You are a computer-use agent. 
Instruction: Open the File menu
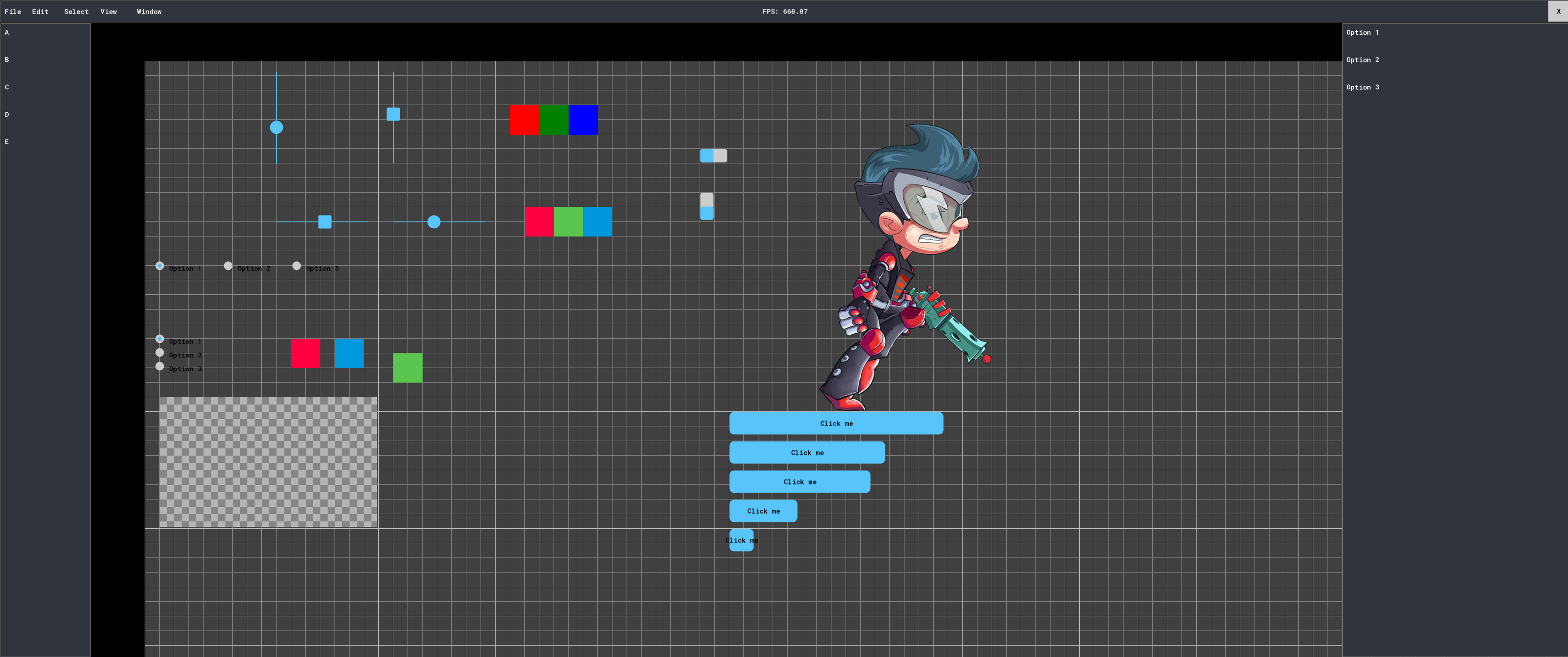point(13,11)
